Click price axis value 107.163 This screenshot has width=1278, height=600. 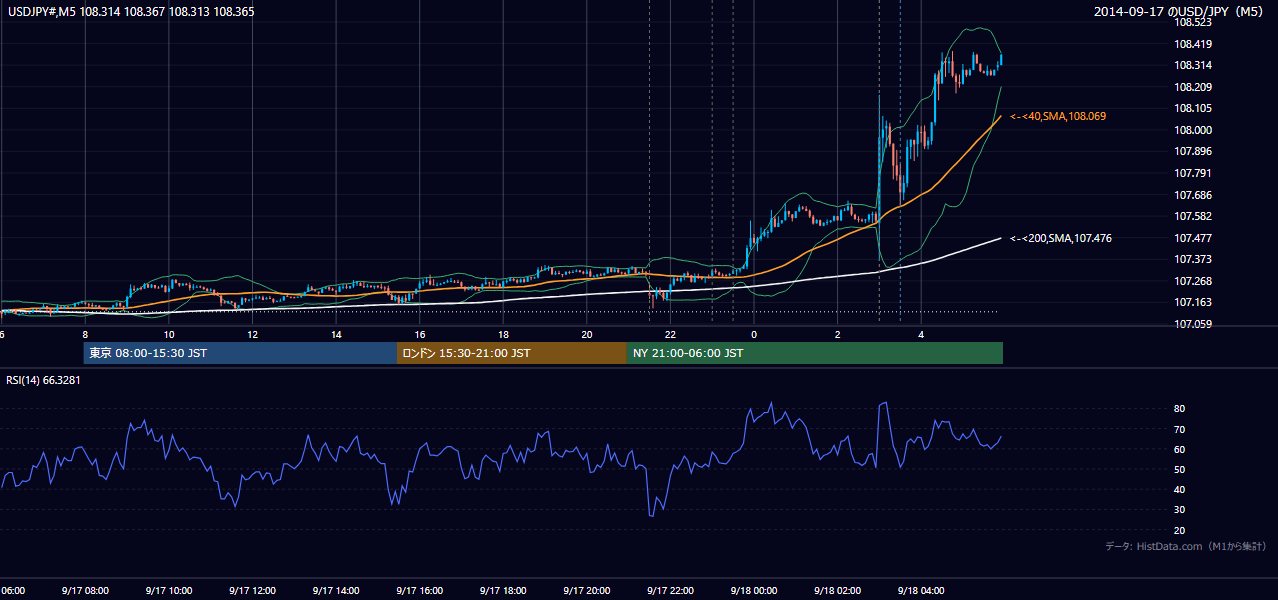coord(1193,302)
